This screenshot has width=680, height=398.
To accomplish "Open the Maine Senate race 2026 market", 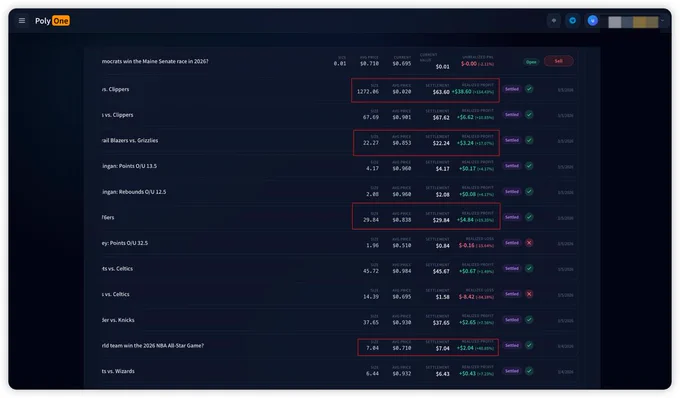I will tap(155, 62).
